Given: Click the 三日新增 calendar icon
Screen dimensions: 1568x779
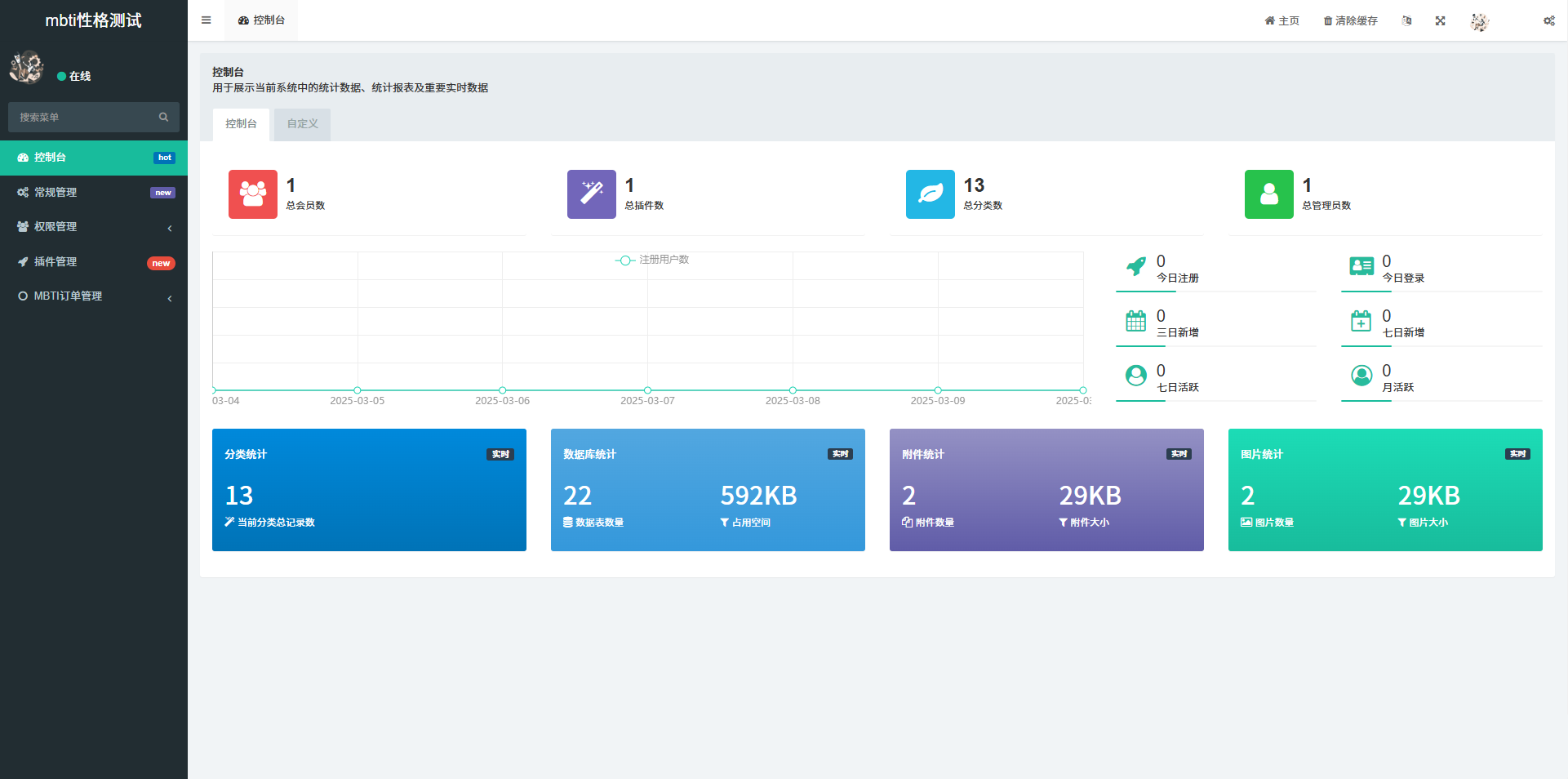Looking at the screenshot, I should [1135, 321].
